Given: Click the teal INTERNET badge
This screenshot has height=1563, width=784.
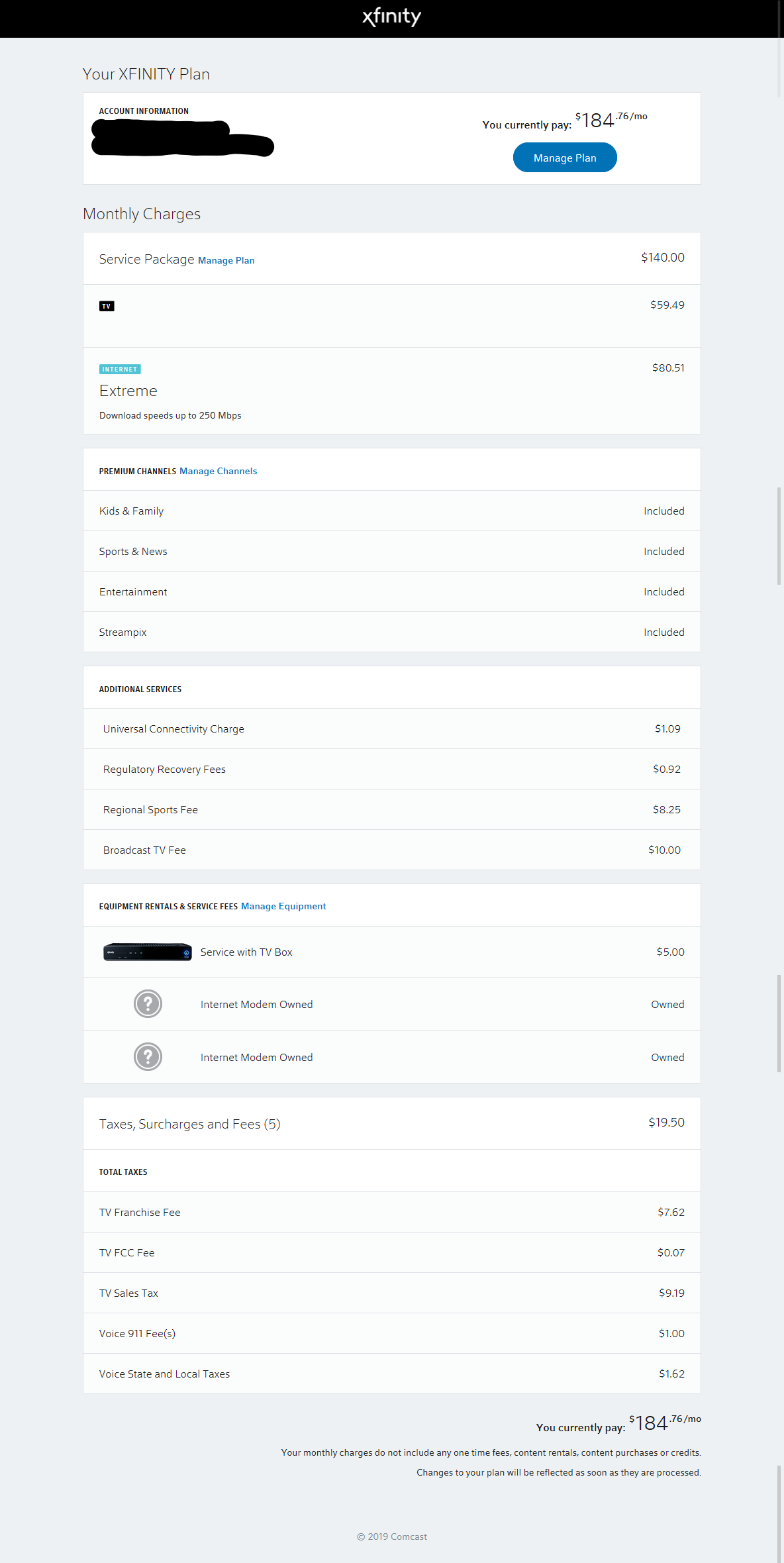Looking at the screenshot, I should (x=120, y=370).
